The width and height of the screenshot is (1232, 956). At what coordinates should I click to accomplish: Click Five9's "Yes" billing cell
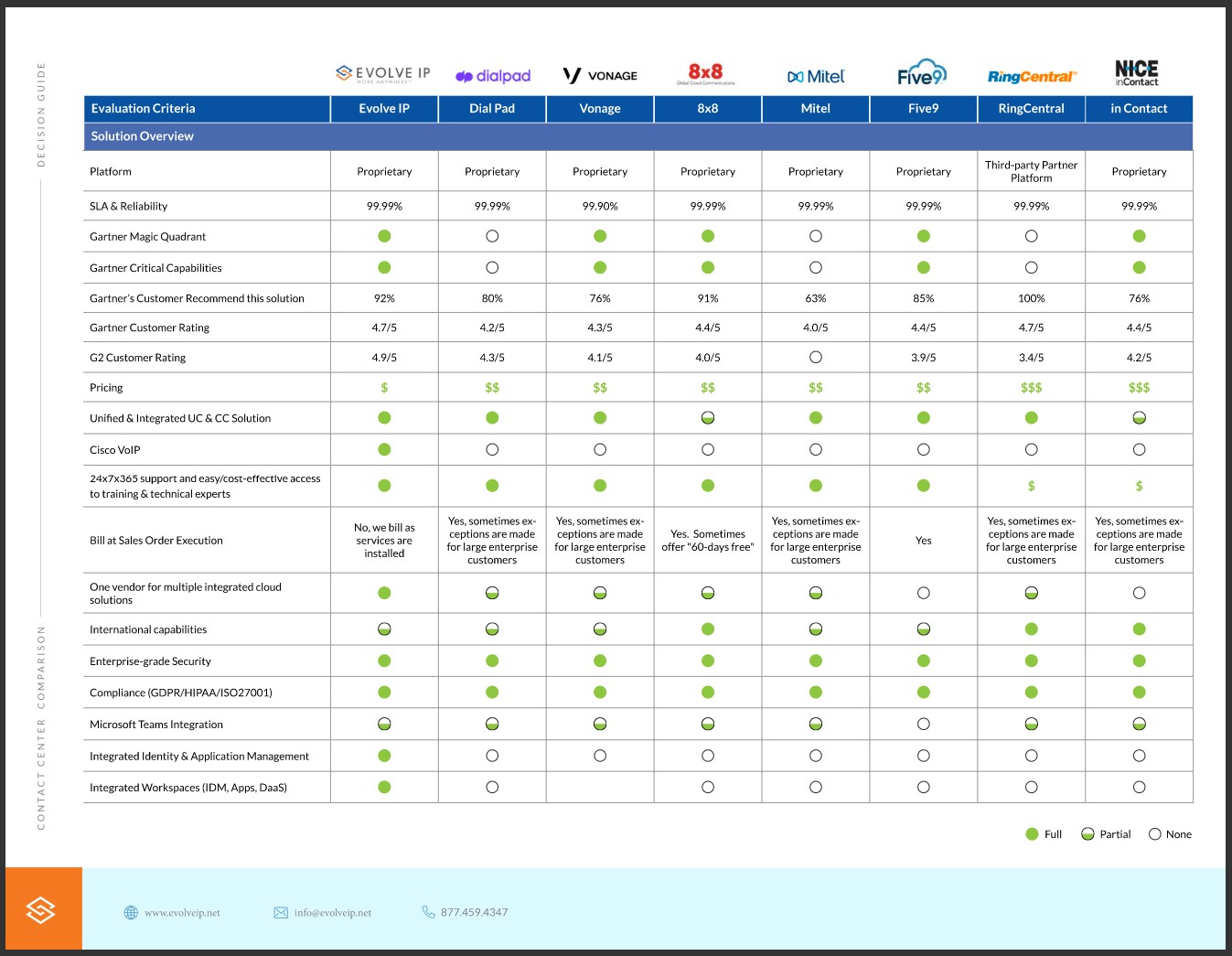tap(924, 541)
